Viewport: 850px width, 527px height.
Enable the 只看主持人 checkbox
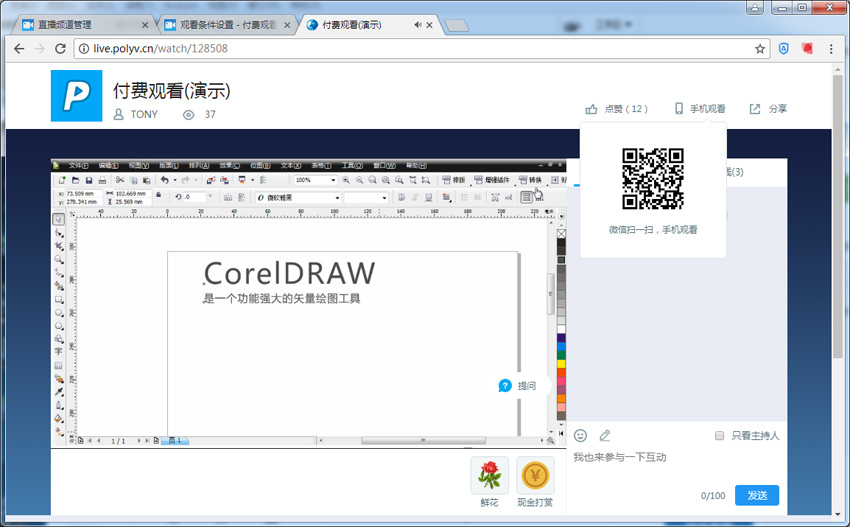[720, 436]
